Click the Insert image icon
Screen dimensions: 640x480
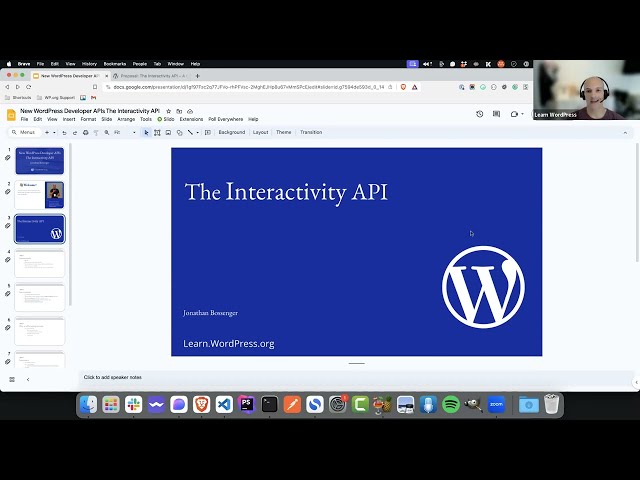tap(168, 133)
